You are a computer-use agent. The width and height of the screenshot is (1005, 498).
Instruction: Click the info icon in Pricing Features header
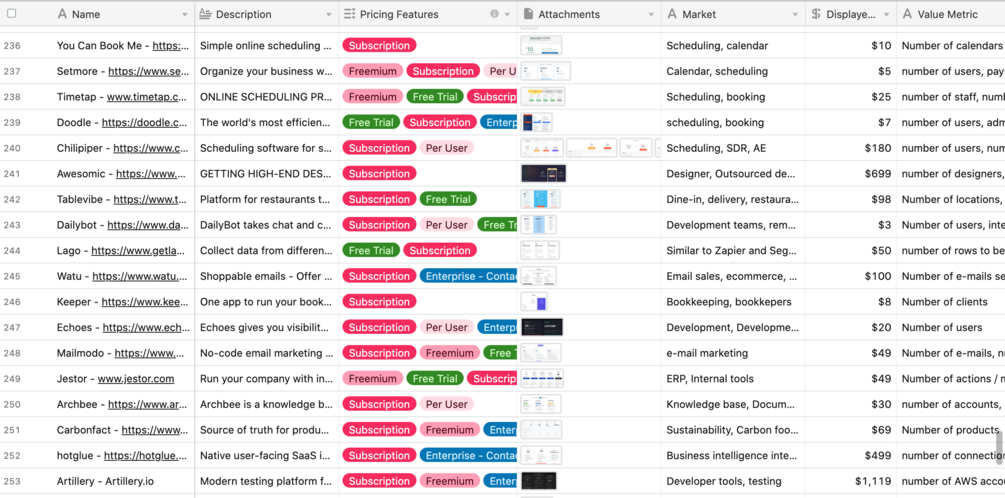click(494, 14)
